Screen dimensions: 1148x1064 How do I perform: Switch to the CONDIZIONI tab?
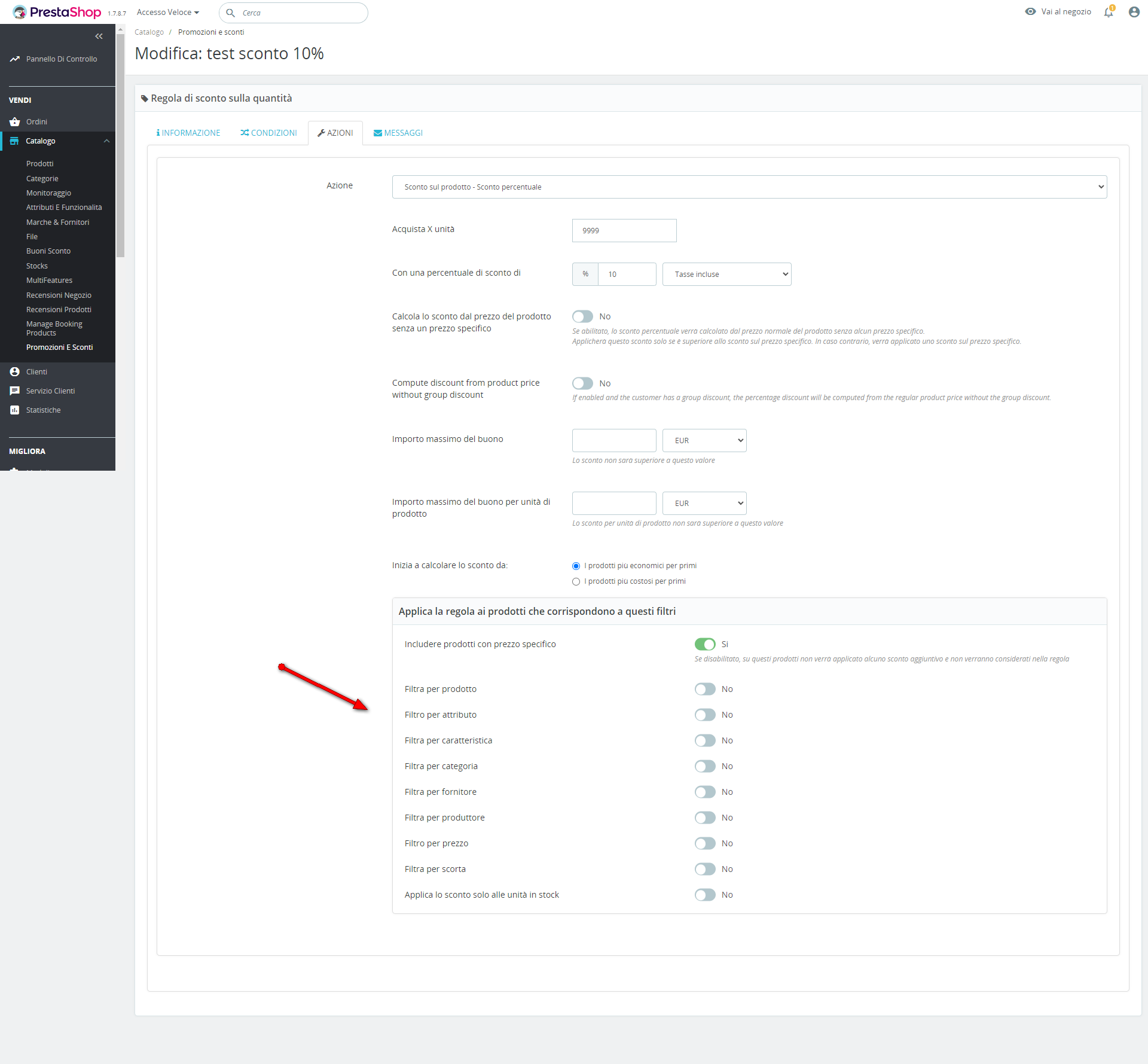point(268,133)
